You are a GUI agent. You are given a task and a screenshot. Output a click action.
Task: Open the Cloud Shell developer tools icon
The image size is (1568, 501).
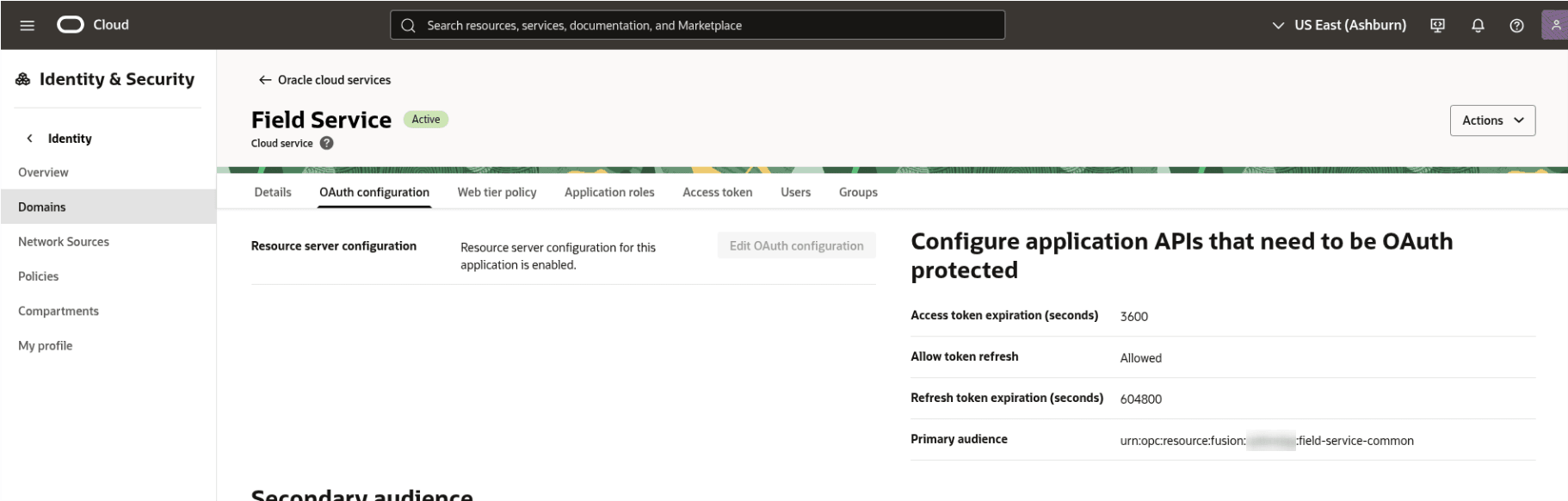[x=1437, y=25]
